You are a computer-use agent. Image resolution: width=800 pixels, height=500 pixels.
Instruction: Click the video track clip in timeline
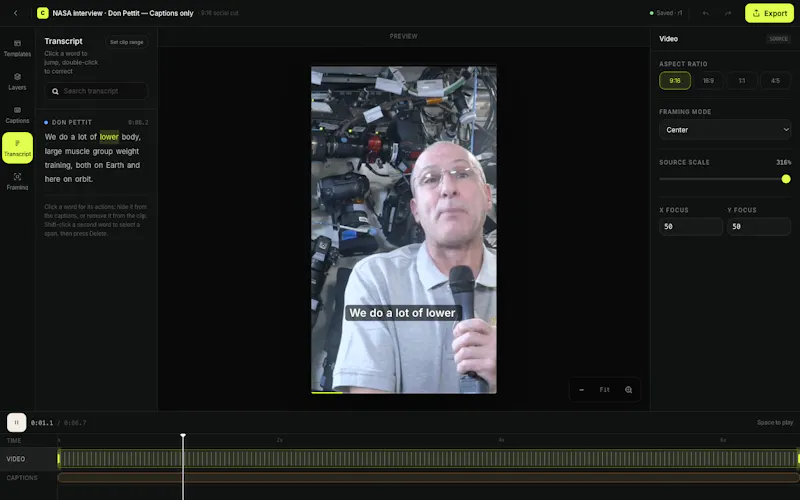click(x=429, y=459)
